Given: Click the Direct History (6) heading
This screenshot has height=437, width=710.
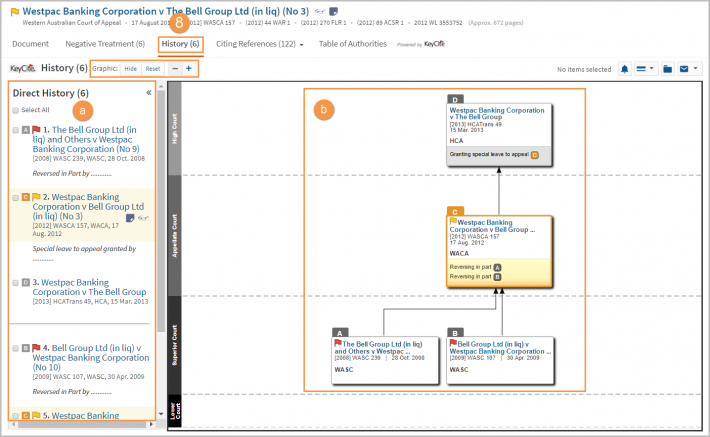Looking at the screenshot, I should (51, 93).
